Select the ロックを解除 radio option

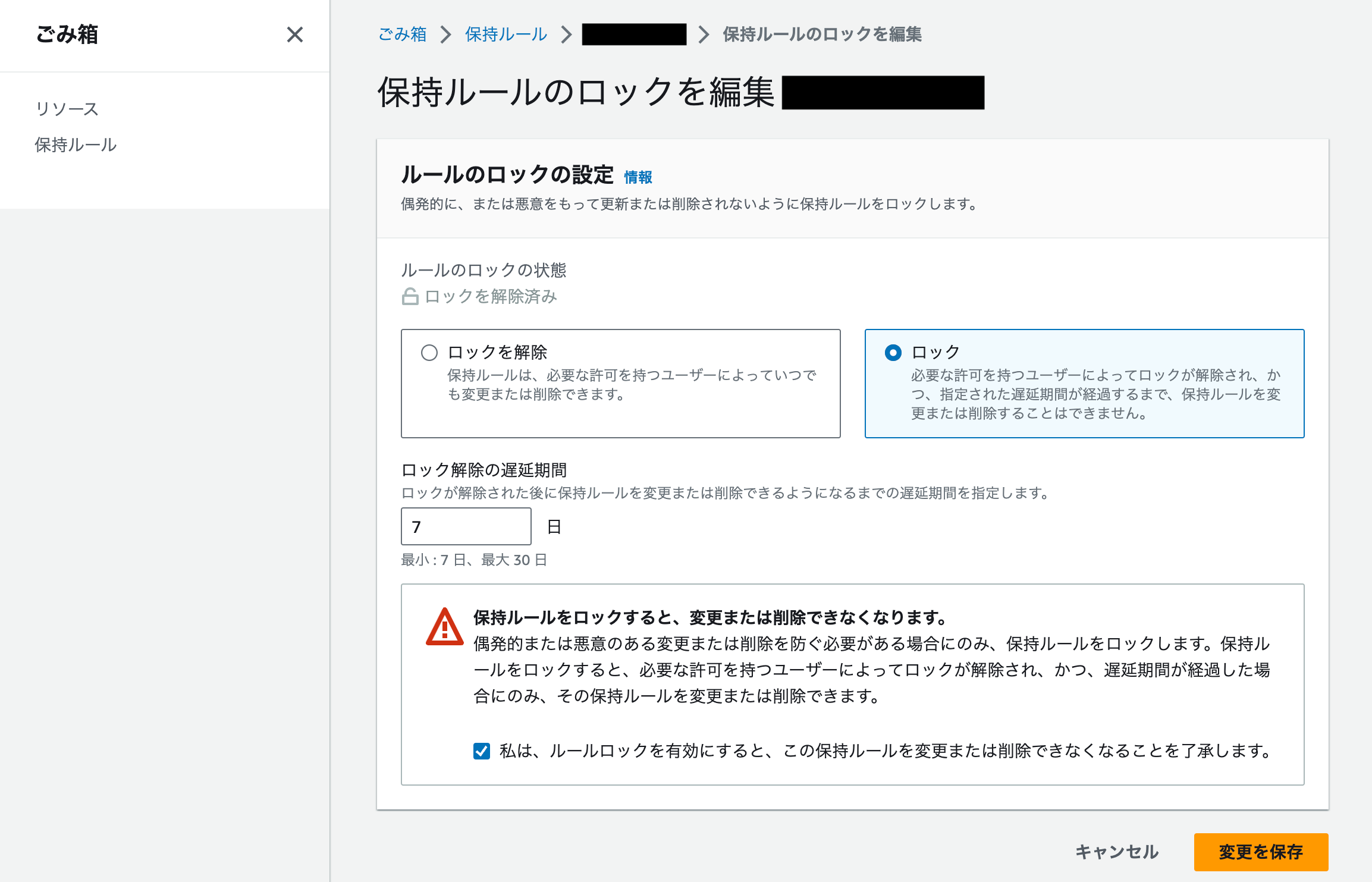(429, 353)
